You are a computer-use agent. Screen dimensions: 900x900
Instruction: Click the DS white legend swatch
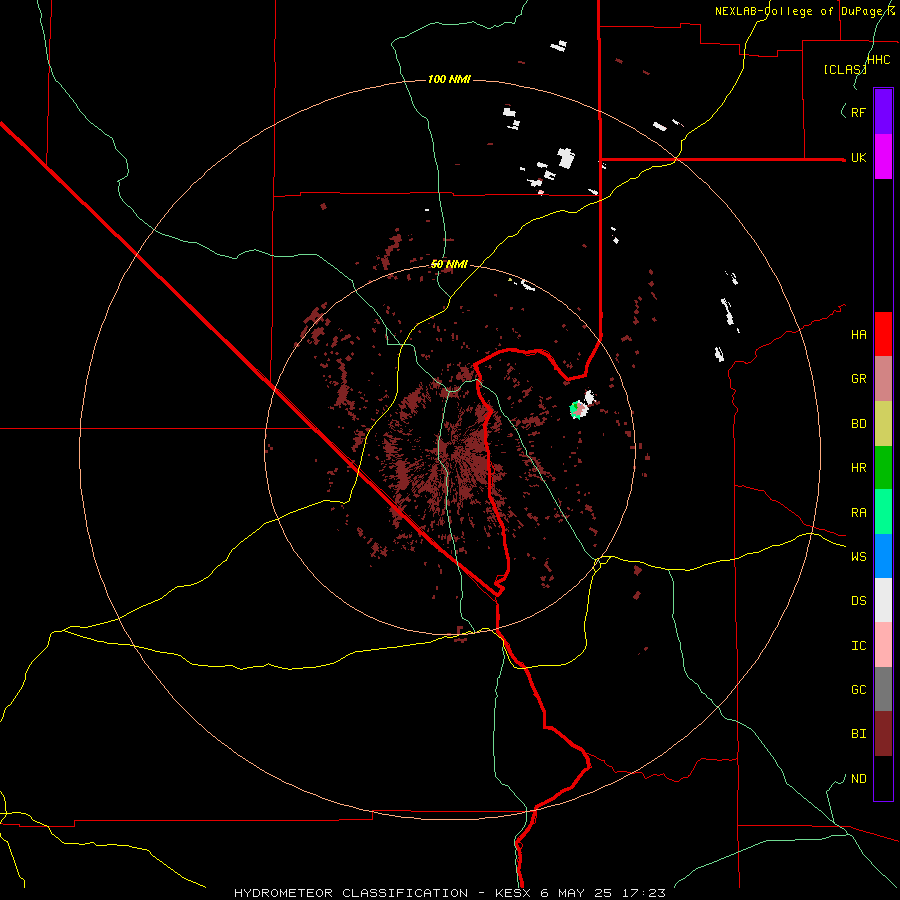coord(883,600)
